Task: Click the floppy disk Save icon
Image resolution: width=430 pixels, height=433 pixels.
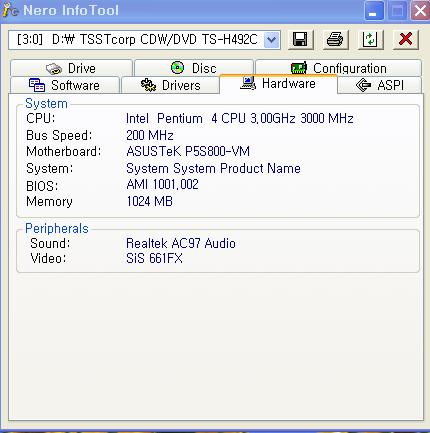Action: 300,40
